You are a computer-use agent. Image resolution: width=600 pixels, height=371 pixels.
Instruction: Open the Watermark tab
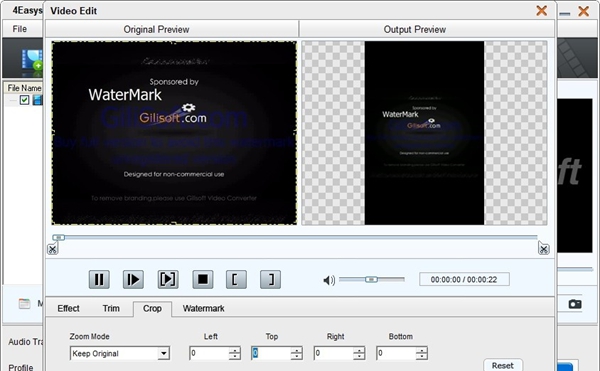point(203,308)
